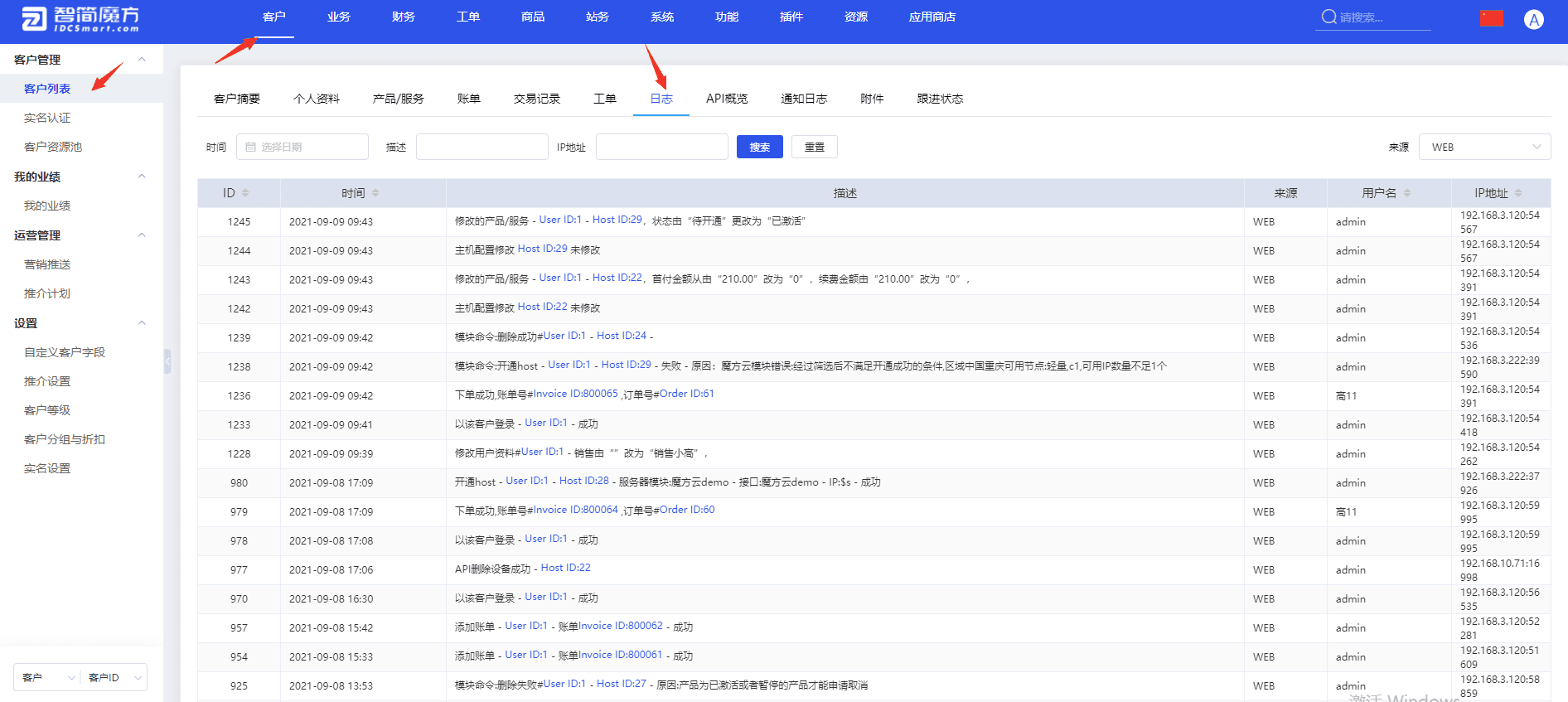Open the 资源 top menu
Viewport: 1568px width, 702px height.
click(856, 17)
